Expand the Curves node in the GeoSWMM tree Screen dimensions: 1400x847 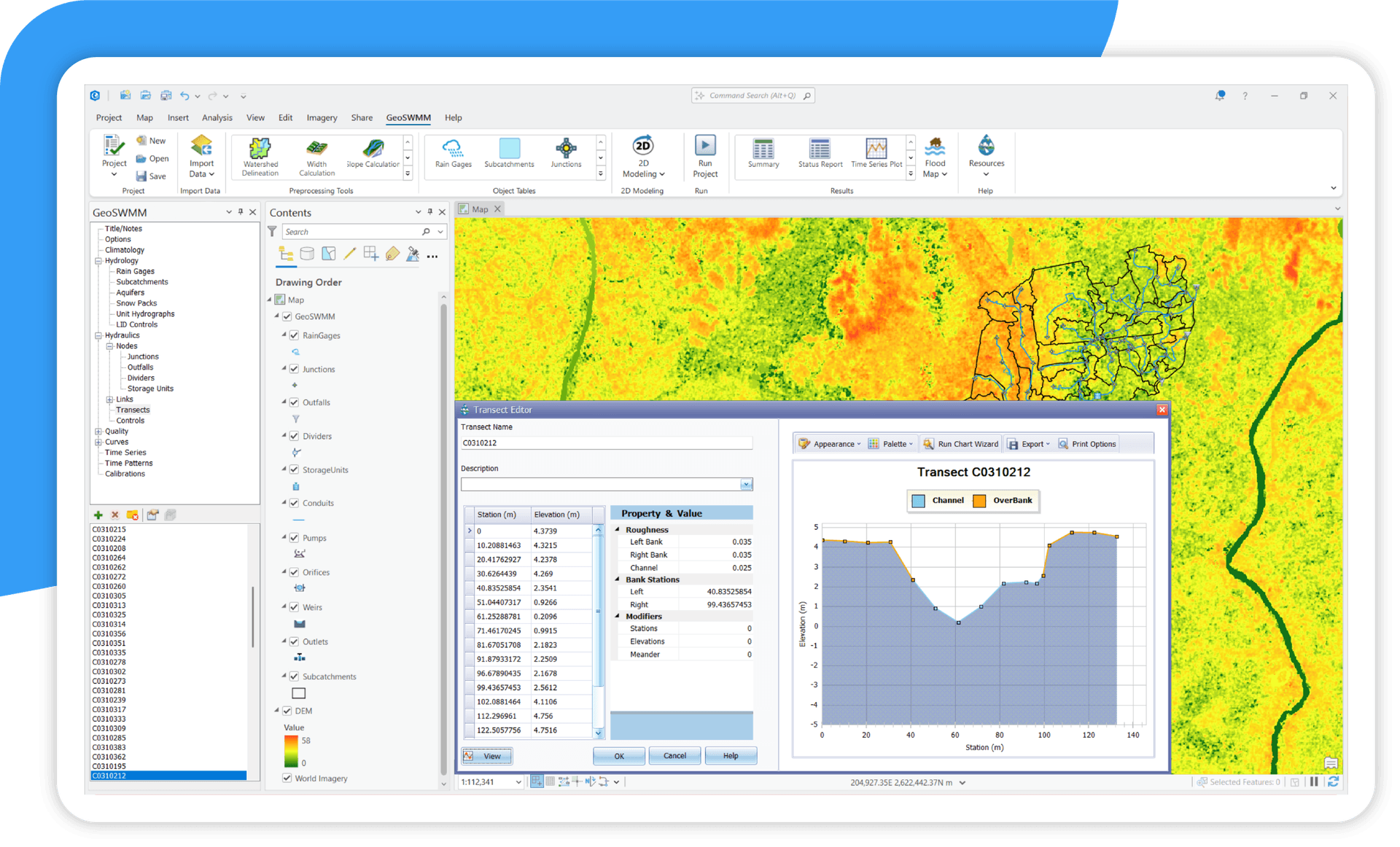[99, 442]
